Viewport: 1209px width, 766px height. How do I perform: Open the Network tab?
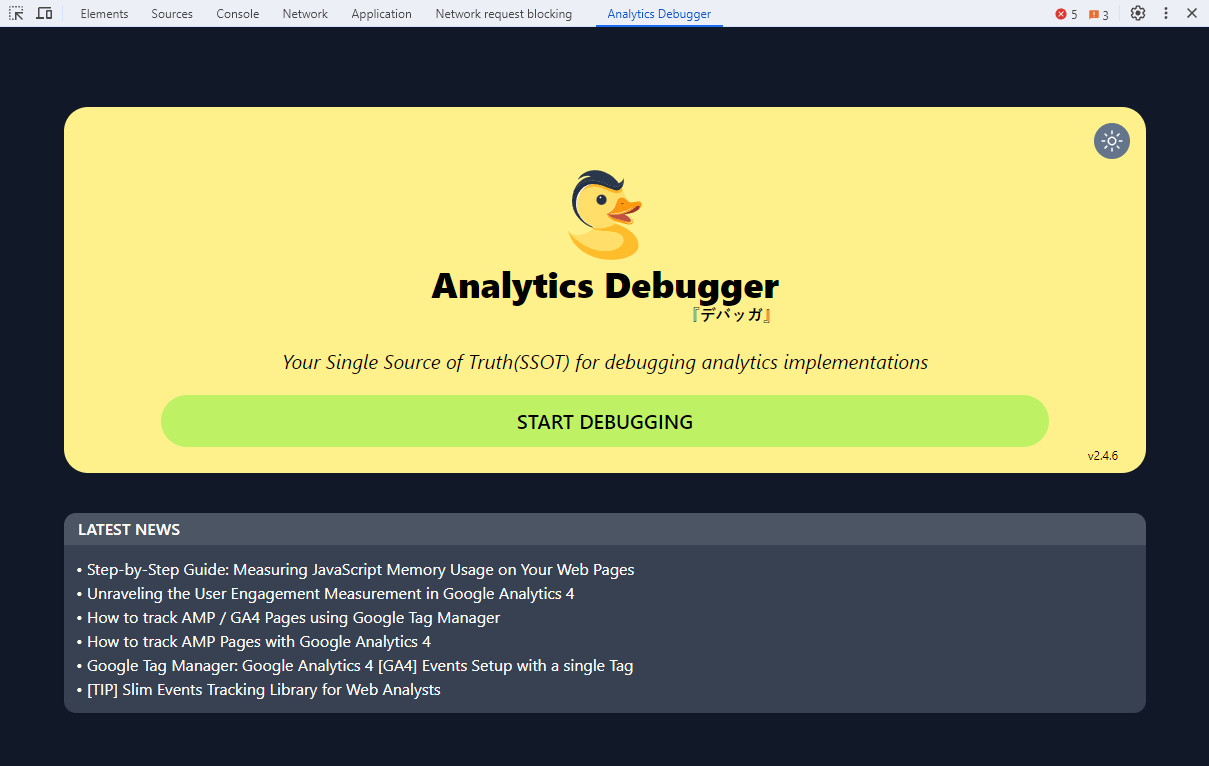304,13
